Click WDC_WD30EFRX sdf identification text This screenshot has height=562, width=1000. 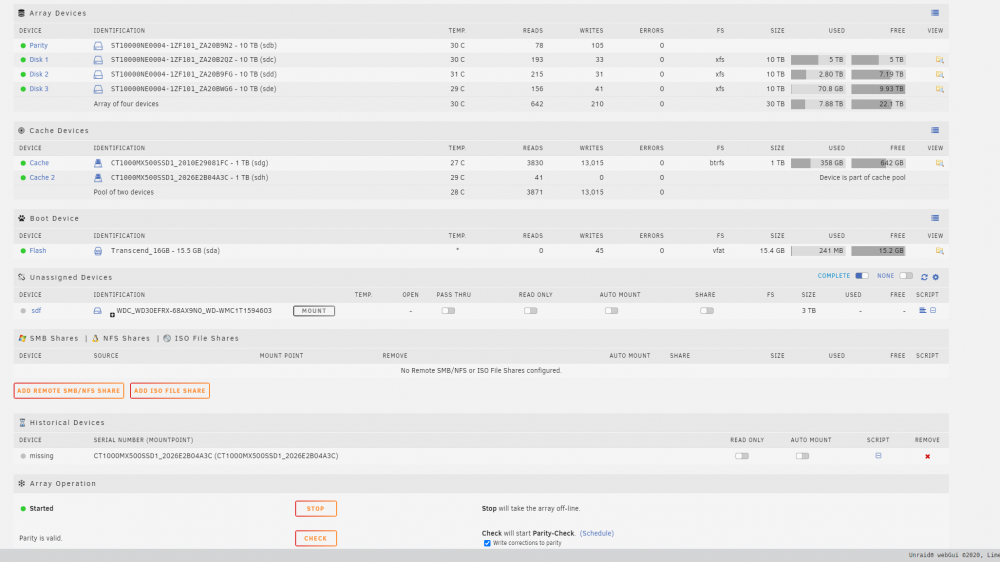pyautogui.click(x=194, y=311)
